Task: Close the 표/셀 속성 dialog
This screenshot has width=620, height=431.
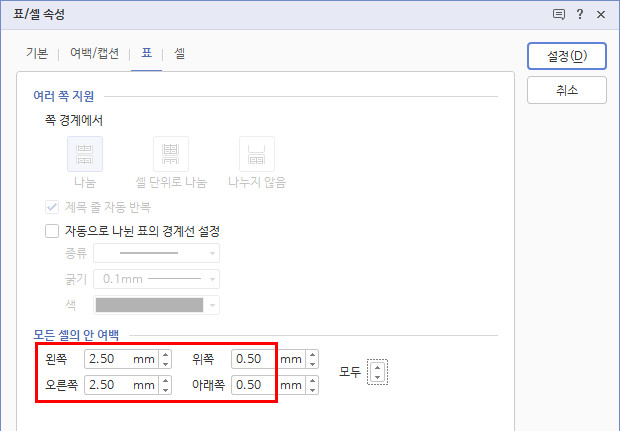Action: tap(601, 15)
